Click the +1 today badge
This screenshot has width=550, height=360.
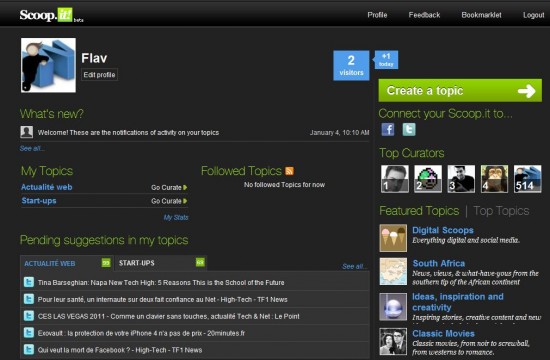(386, 60)
